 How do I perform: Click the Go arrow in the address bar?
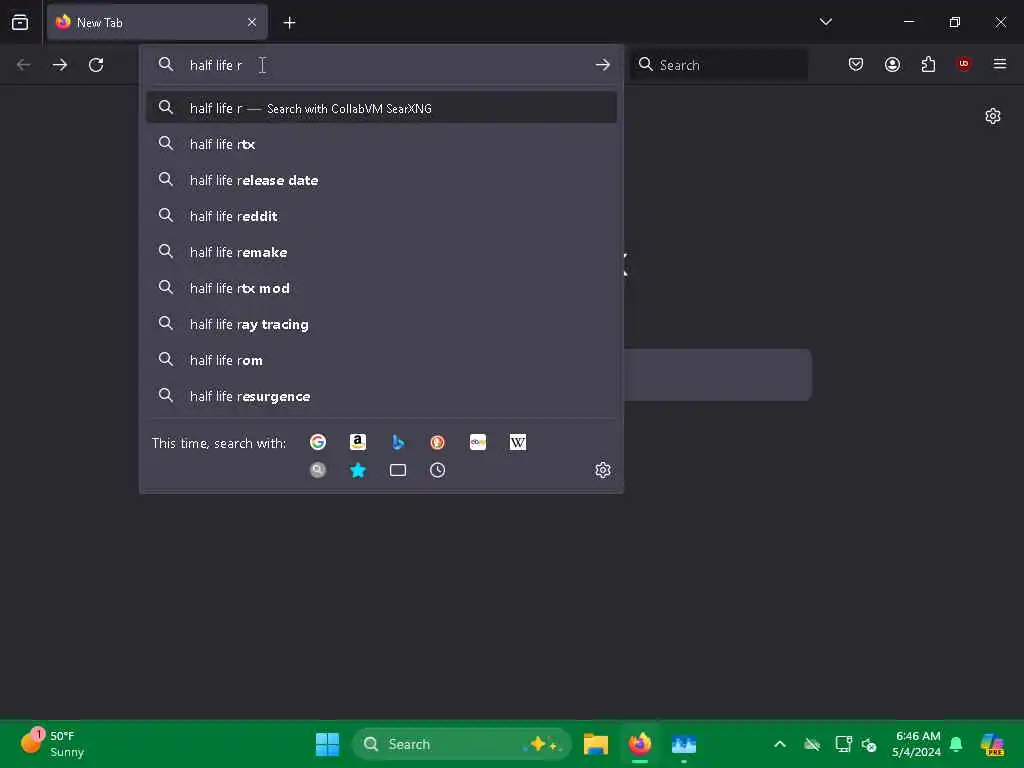point(603,65)
